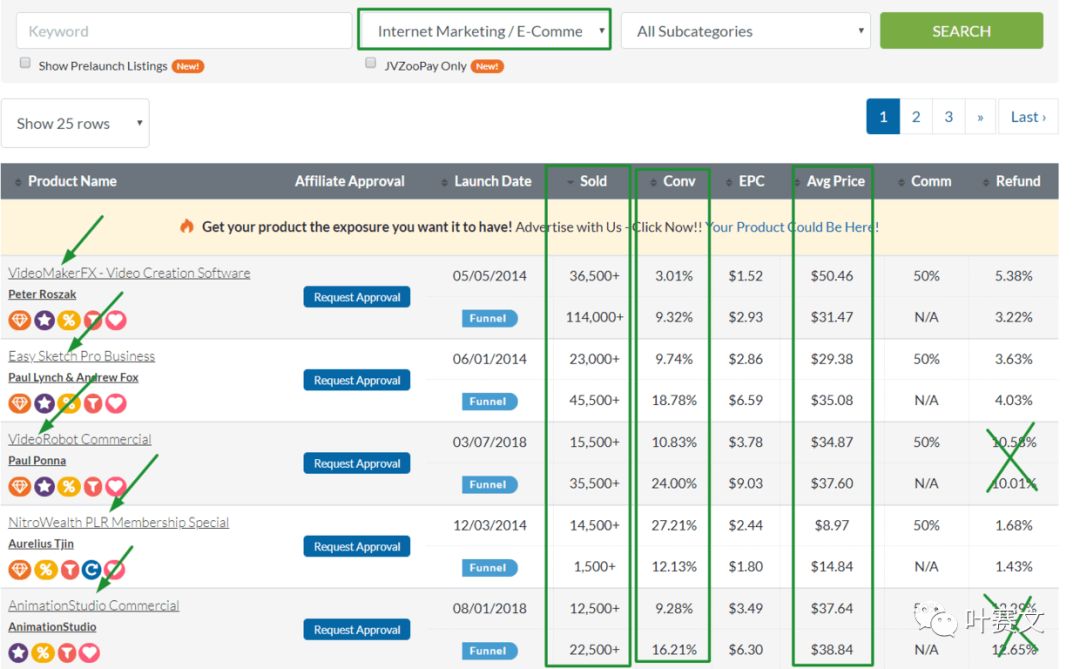The image size is (1080, 669).
Task: Click purple star icon in Easy Sketch Pro row
Action: [44, 403]
